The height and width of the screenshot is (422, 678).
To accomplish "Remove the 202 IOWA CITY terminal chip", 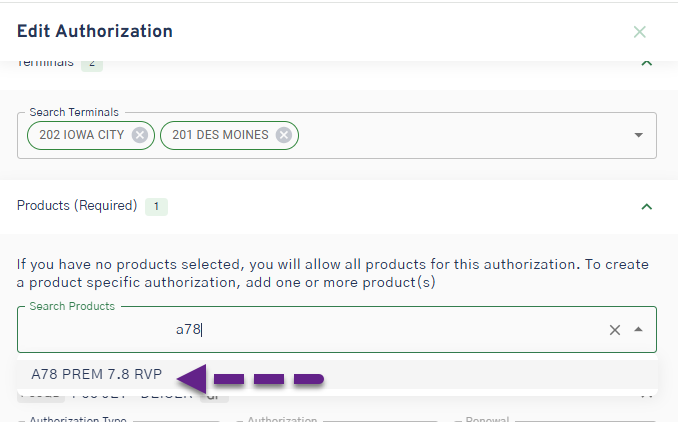I will 140,135.
